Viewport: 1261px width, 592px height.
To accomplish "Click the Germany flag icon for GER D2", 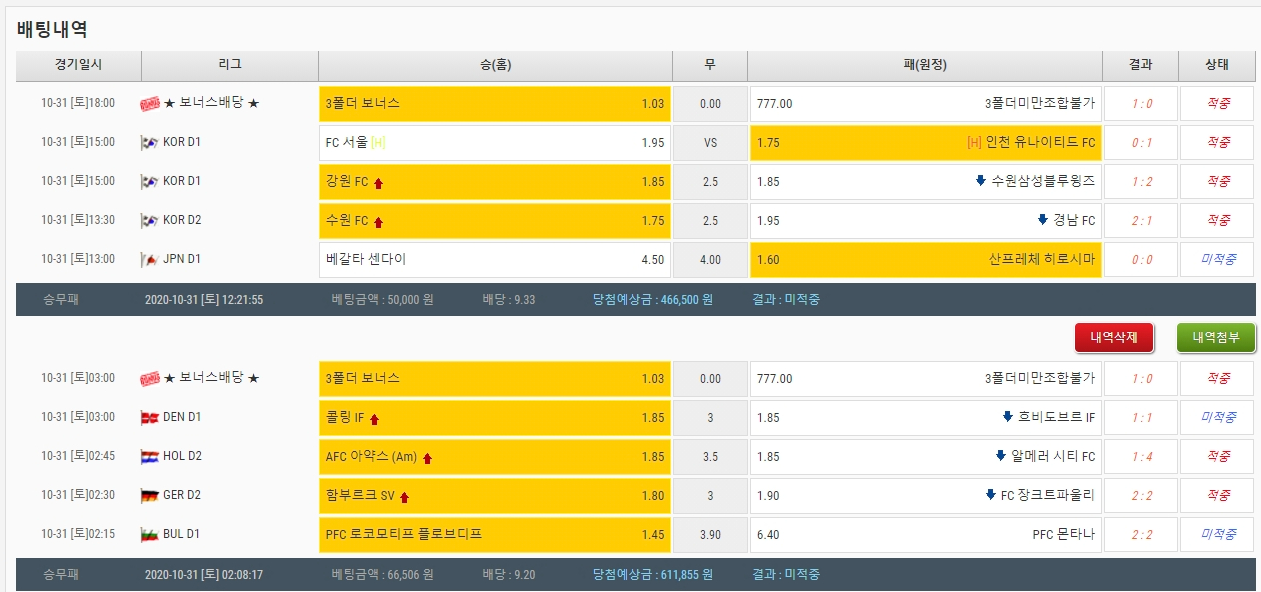I will pos(150,495).
